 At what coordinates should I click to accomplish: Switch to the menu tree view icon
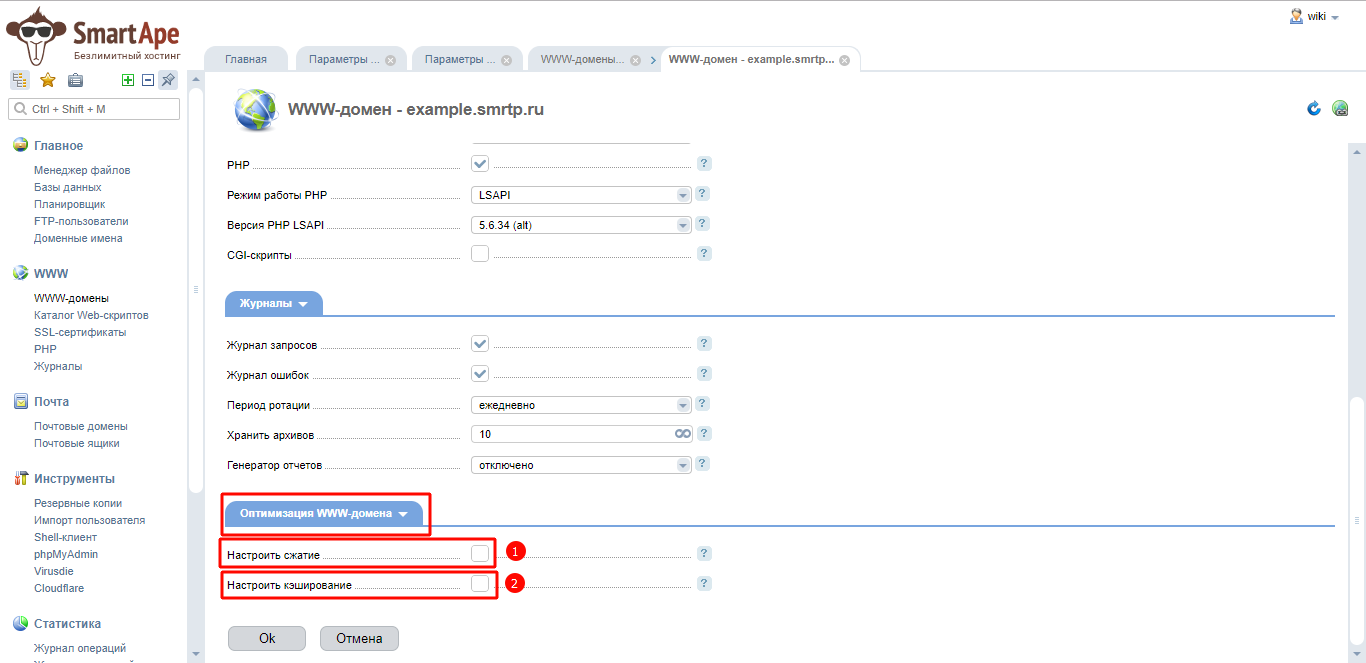point(20,81)
